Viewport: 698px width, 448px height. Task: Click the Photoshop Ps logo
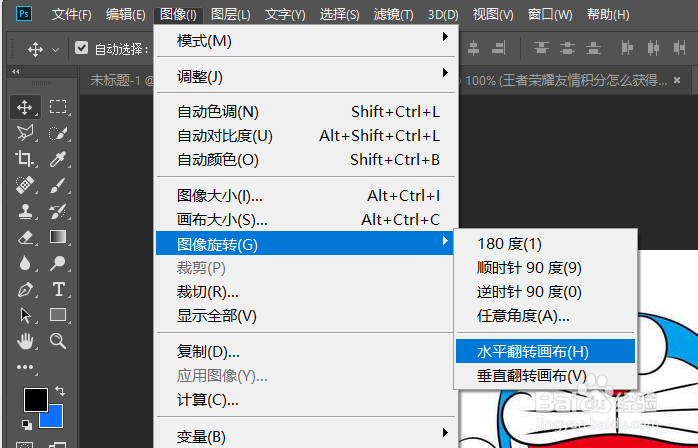24,14
